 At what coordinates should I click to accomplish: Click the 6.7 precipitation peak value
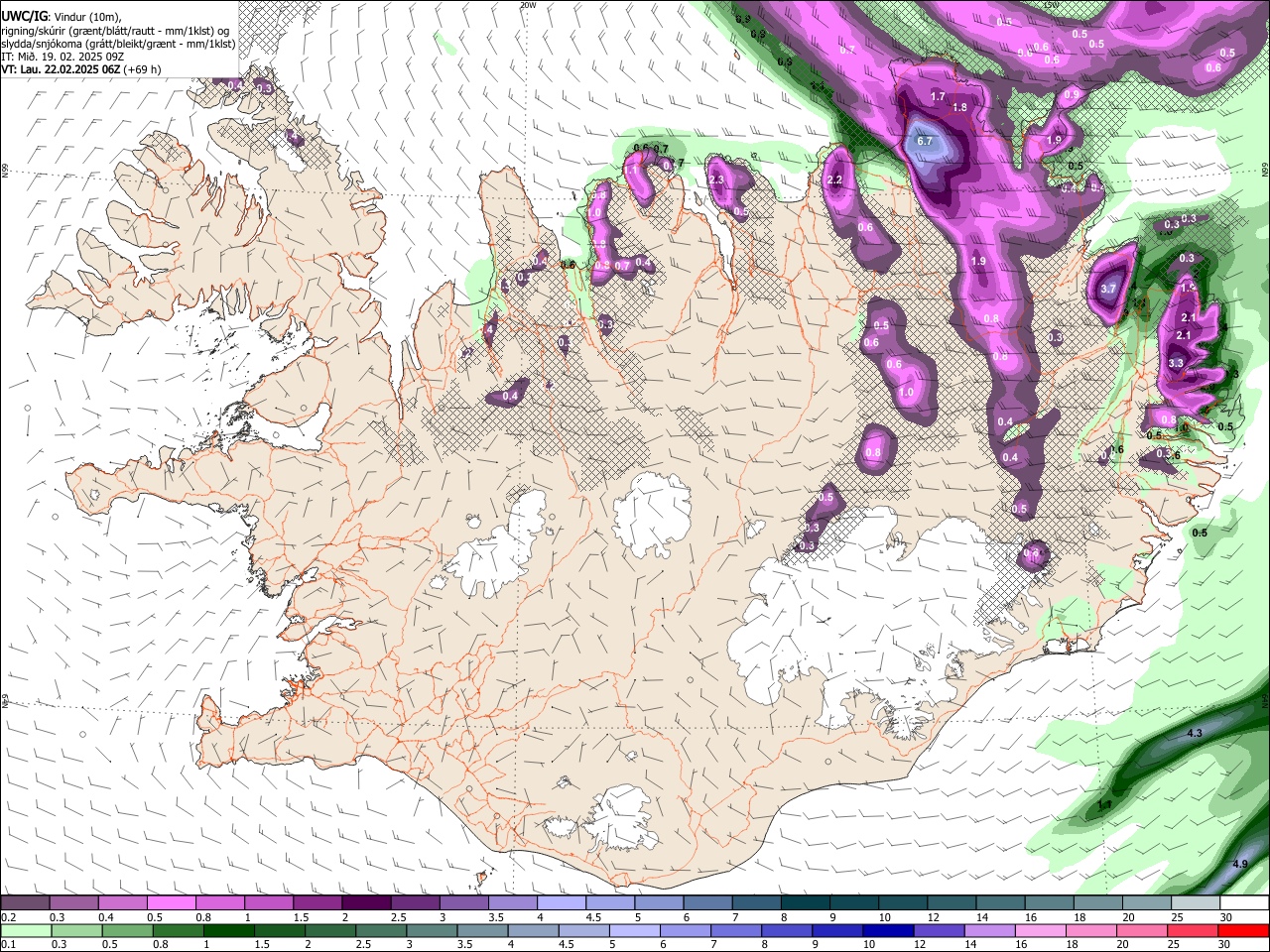pos(925,142)
